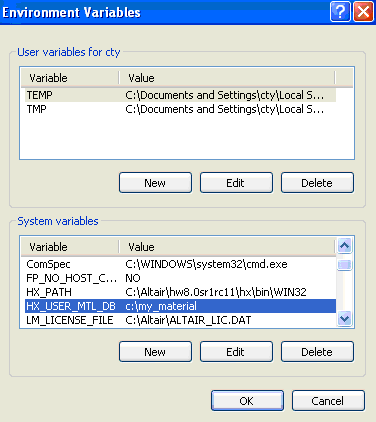Dismiss dialog with Cancel button
This screenshot has height=422, width=376.
pyautogui.click(x=328, y=401)
